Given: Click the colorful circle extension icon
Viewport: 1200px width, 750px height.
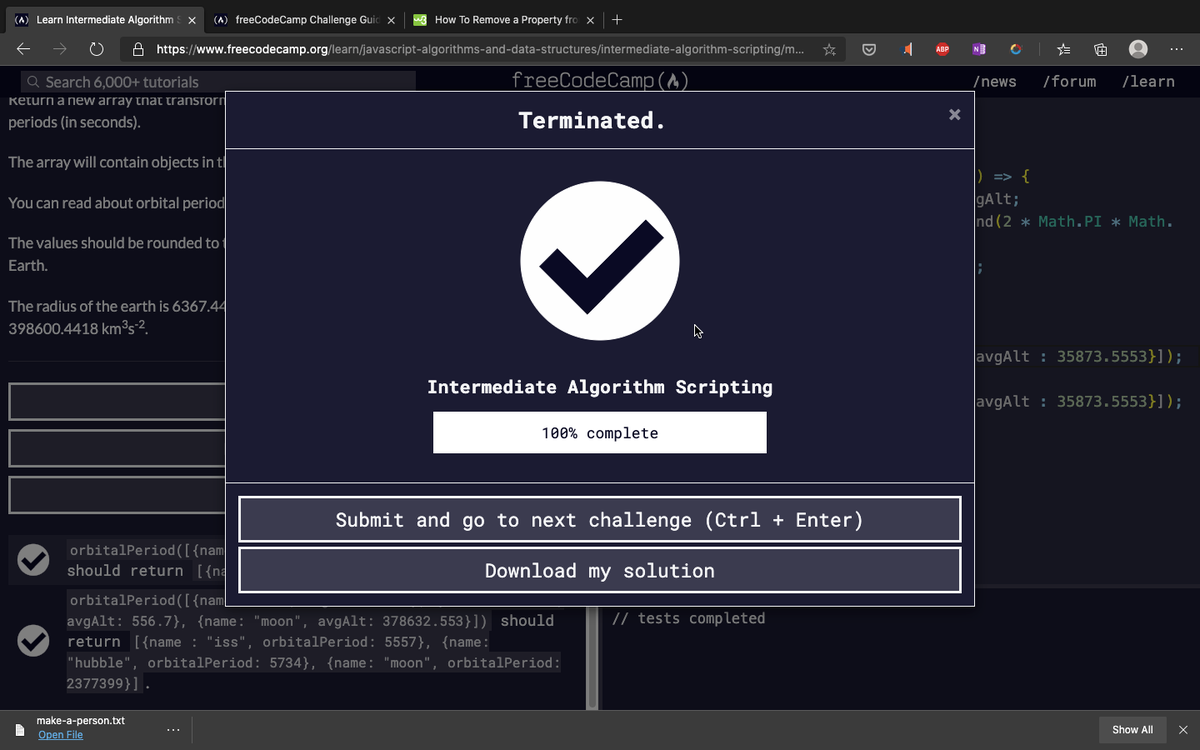Looking at the screenshot, I should [x=1015, y=49].
